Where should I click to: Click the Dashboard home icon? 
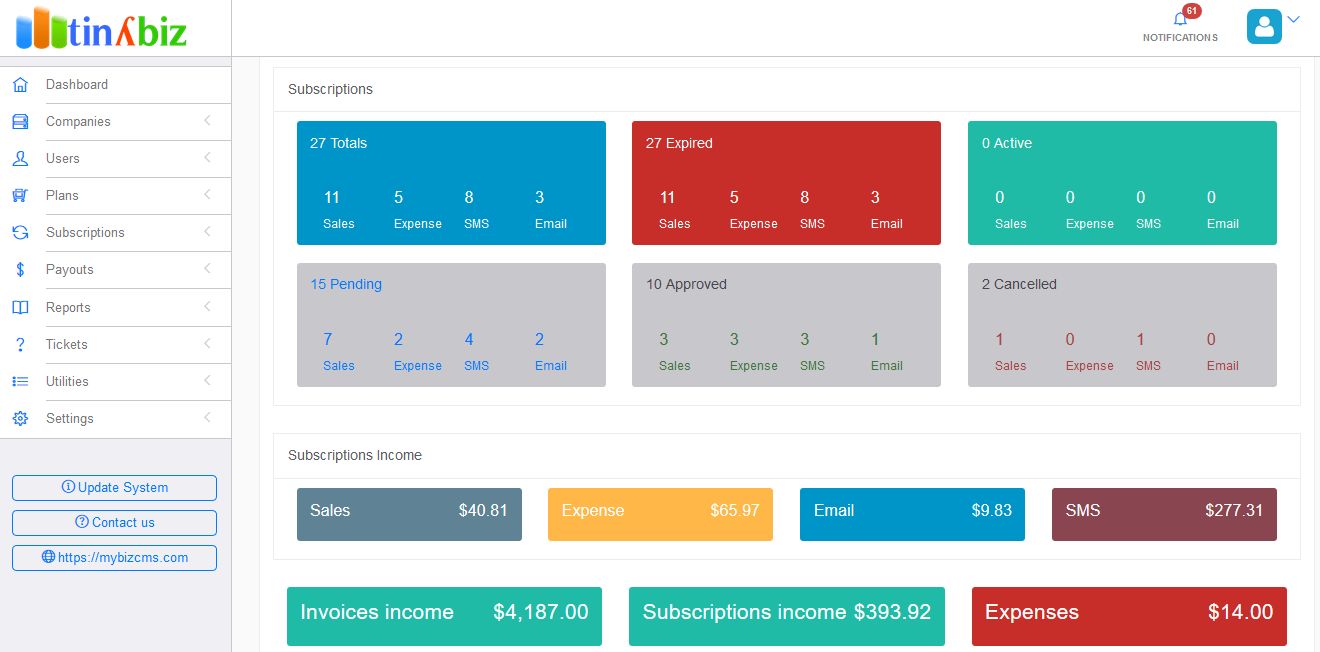point(20,85)
